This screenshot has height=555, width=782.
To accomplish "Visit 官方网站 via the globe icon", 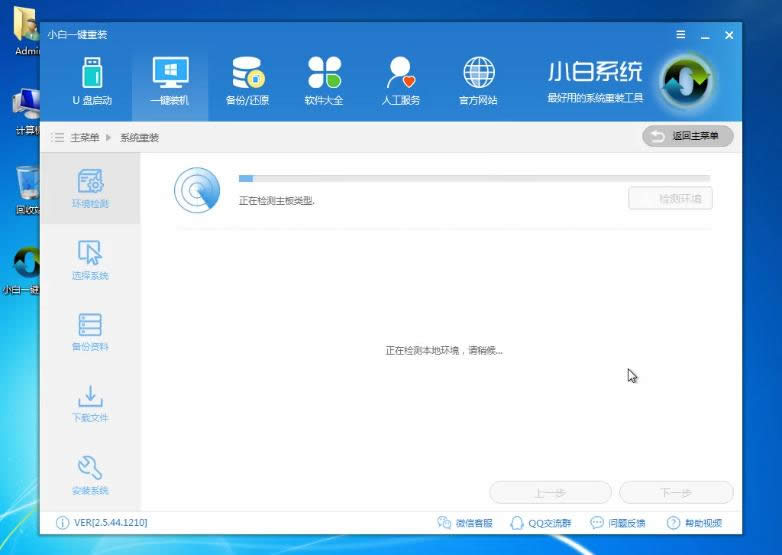I will coord(479,80).
